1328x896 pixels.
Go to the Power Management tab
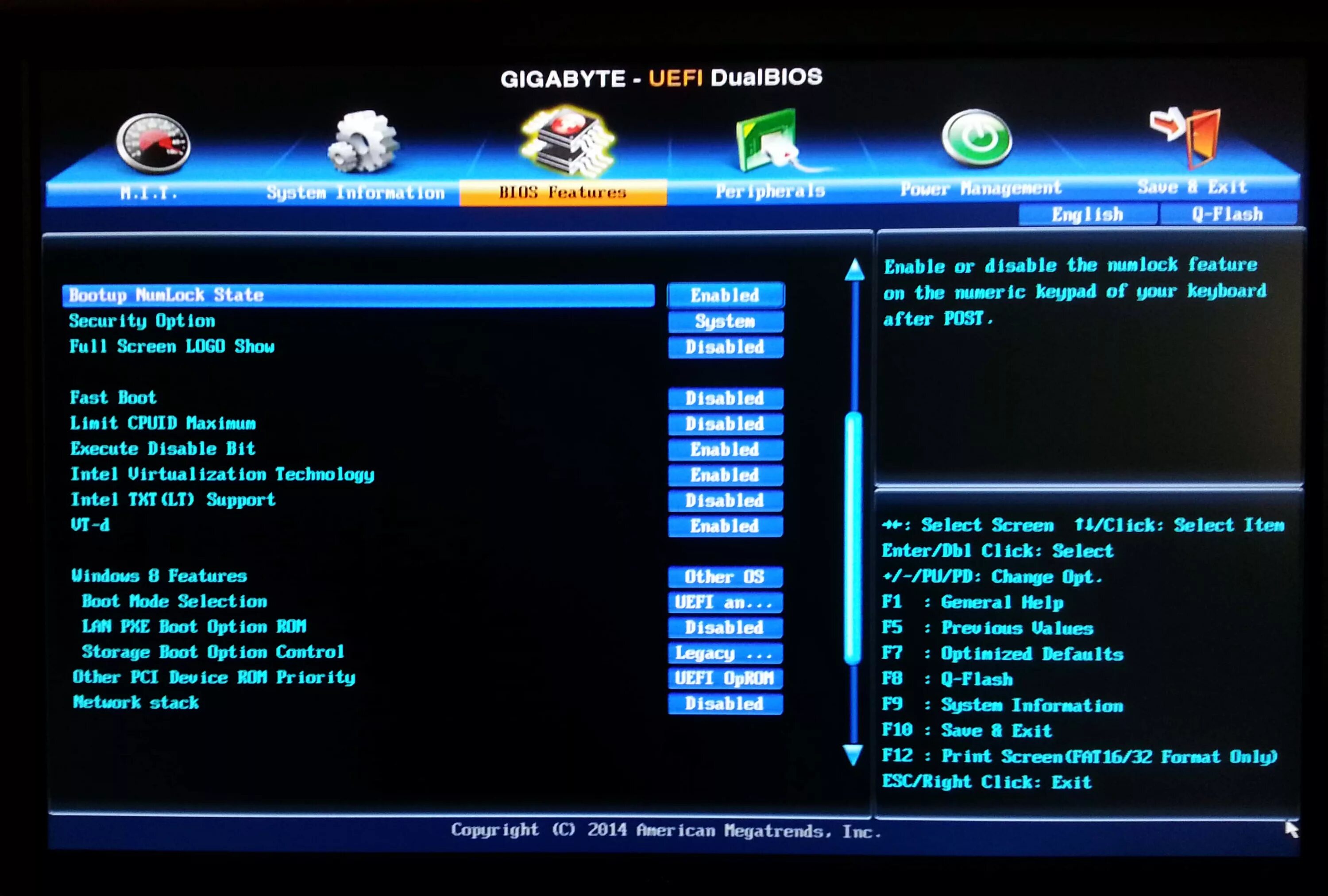pos(981,188)
